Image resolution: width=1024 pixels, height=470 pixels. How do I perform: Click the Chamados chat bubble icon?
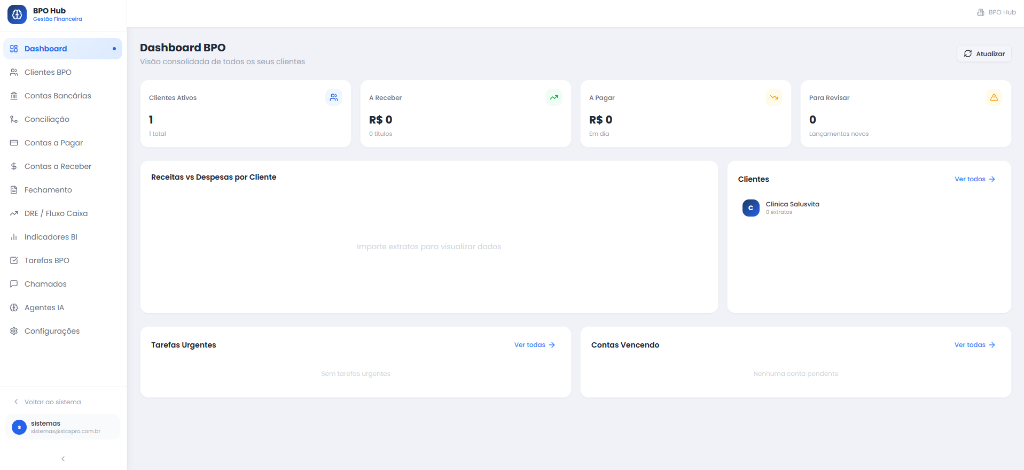pyautogui.click(x=14, y=284)
